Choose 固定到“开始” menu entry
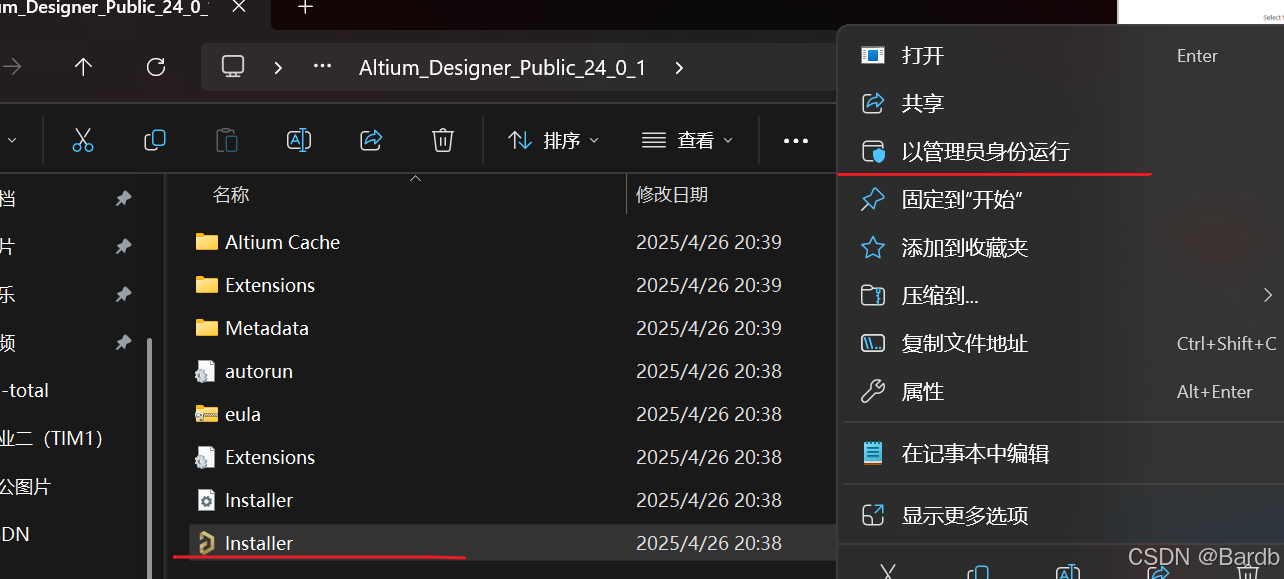The height and width of the screenshot is (579, 1284). (1062, 200)
